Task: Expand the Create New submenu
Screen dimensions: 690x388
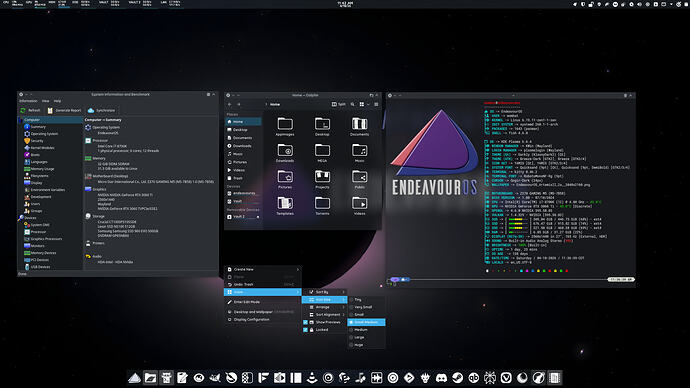Action: pos(263,269)
